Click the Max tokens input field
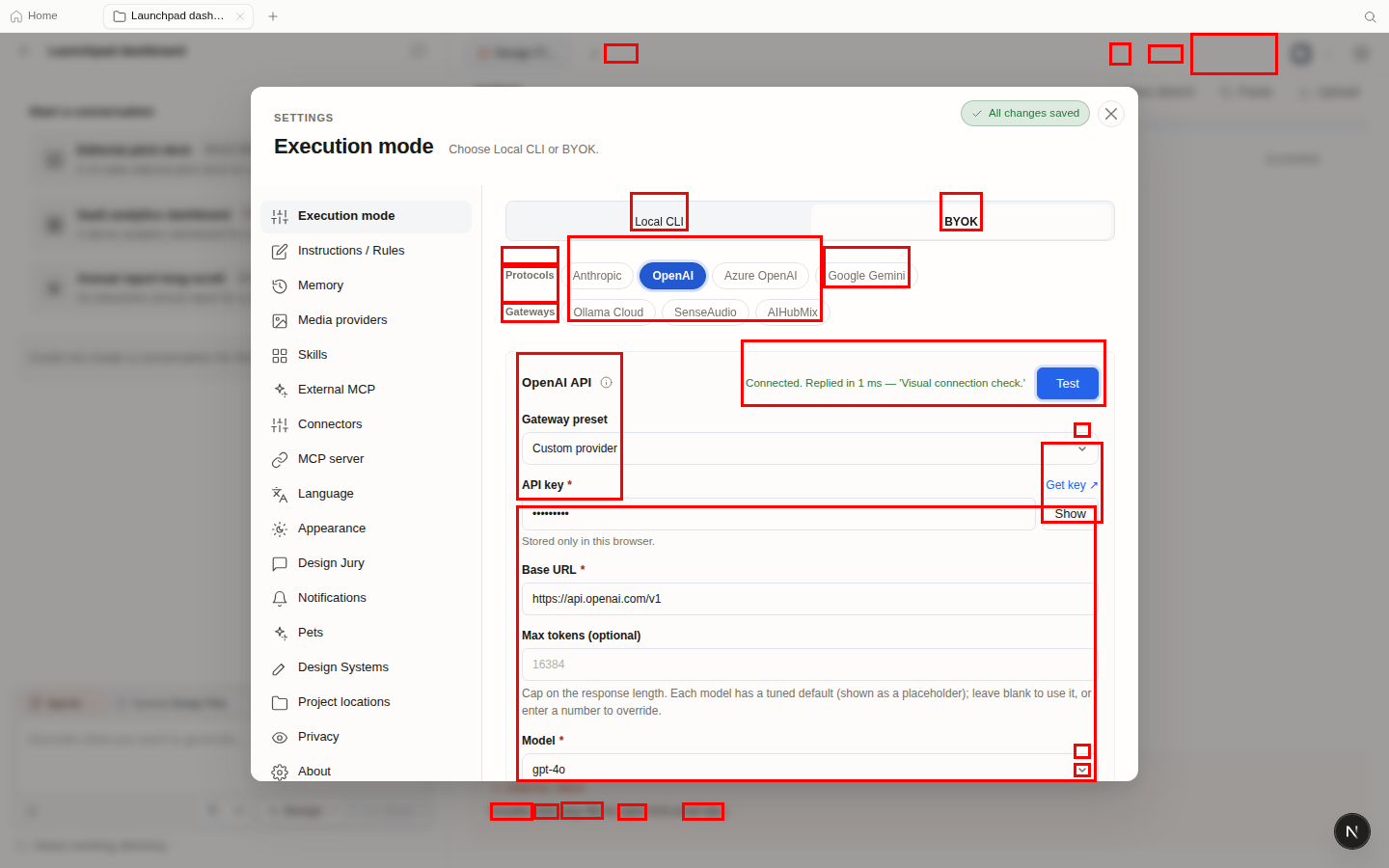 tap(810, 665)
